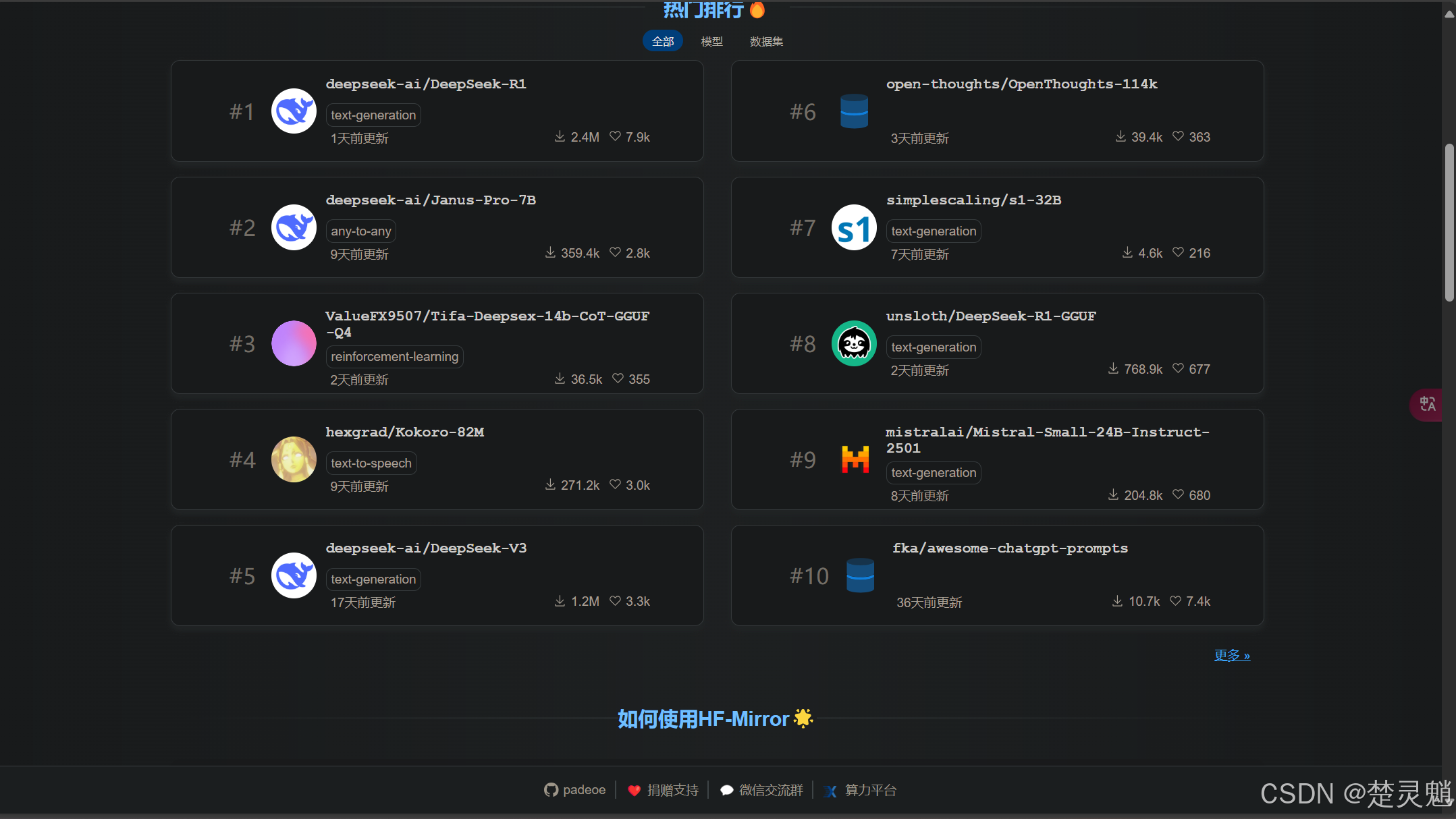Click the Mistral AI logo icon
This screenshot has height=819, width=1456.
click(855, 459)
